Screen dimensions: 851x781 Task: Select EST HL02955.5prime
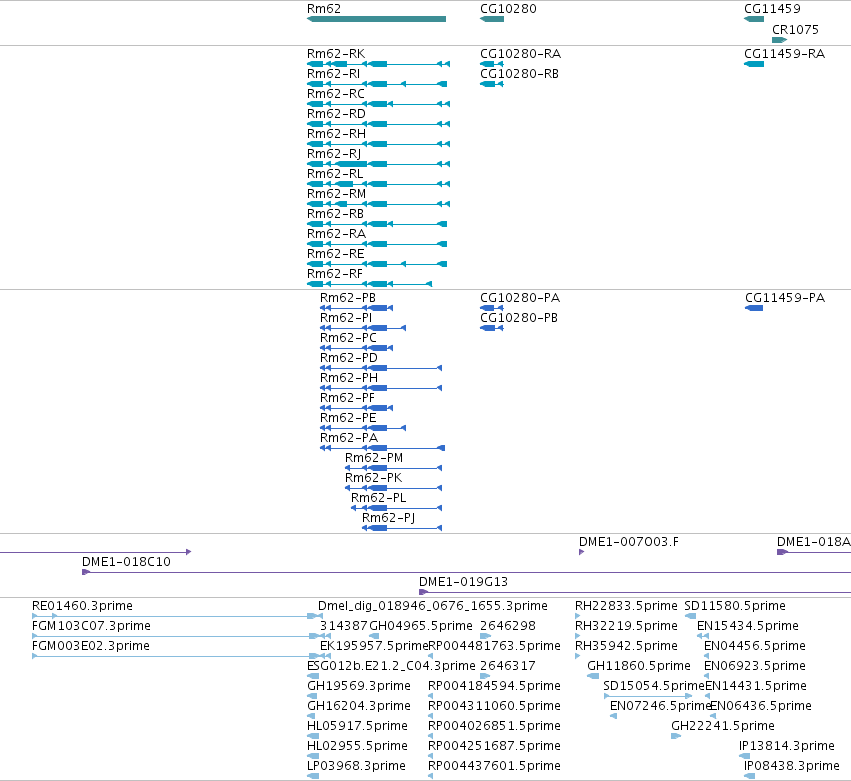(x=313, y=756)
